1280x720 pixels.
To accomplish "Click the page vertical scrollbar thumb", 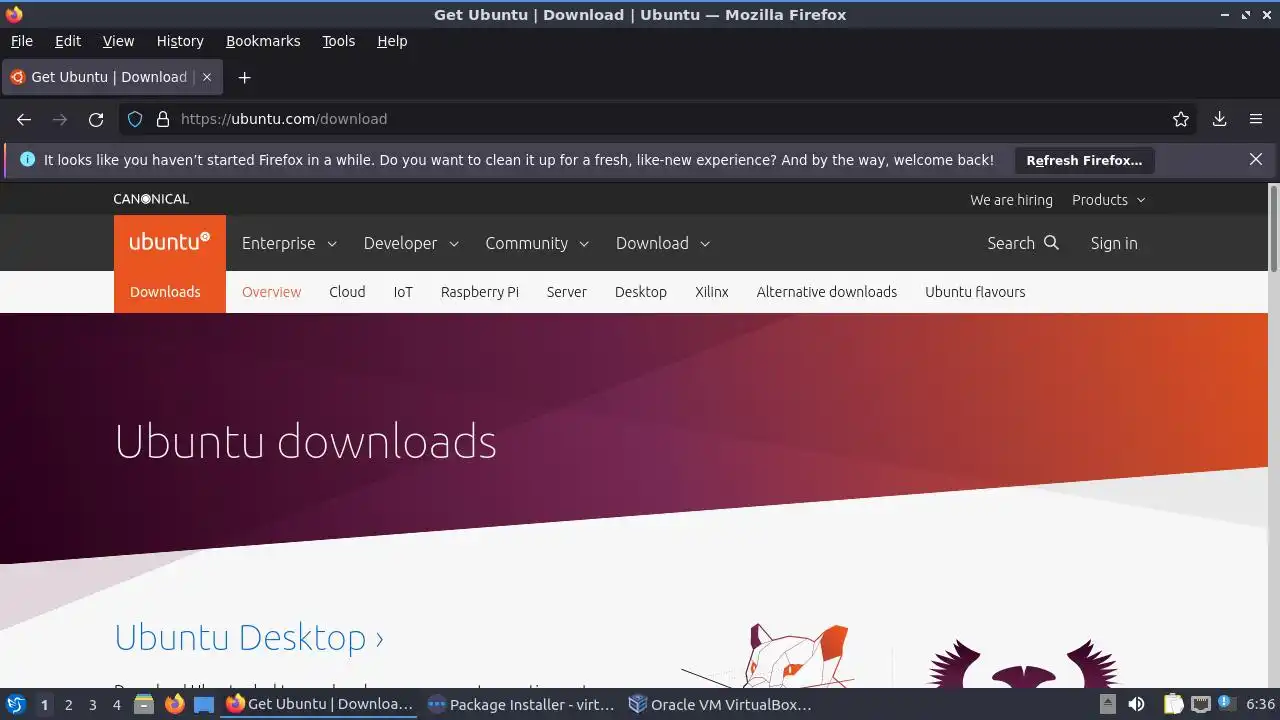I will pos(1273,228).
